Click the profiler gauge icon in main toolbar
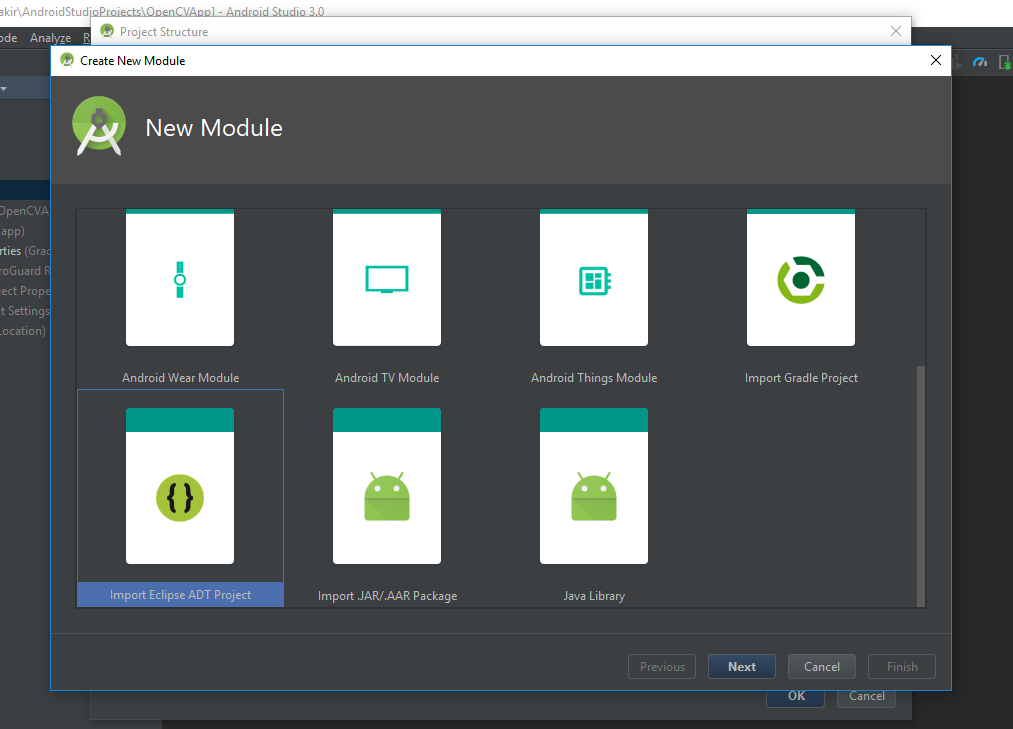This screenshot has width=1013, height=729. (x=980, y=63)
